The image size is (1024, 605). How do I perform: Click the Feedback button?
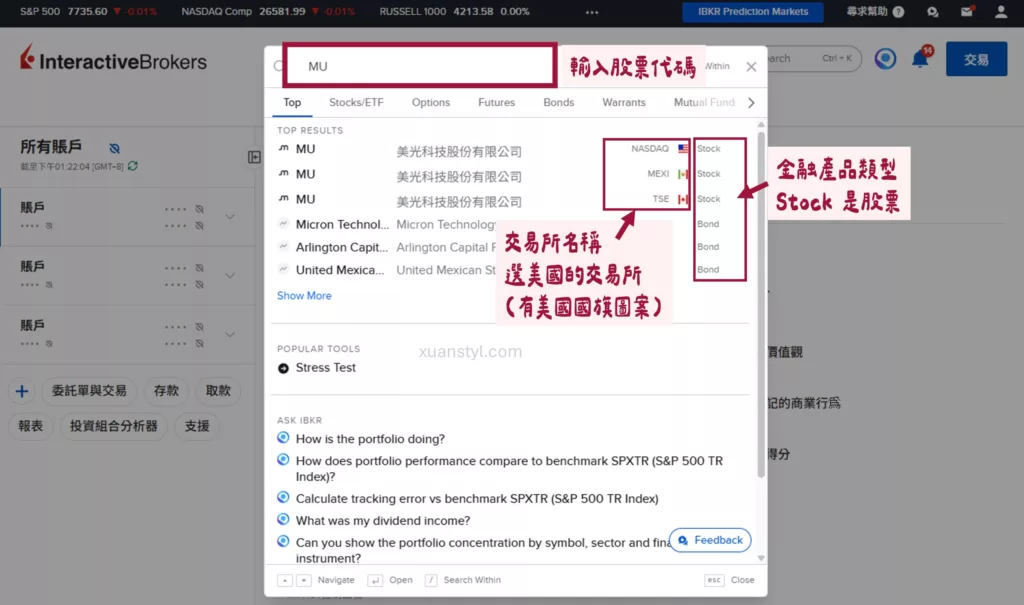pos(710,540)
